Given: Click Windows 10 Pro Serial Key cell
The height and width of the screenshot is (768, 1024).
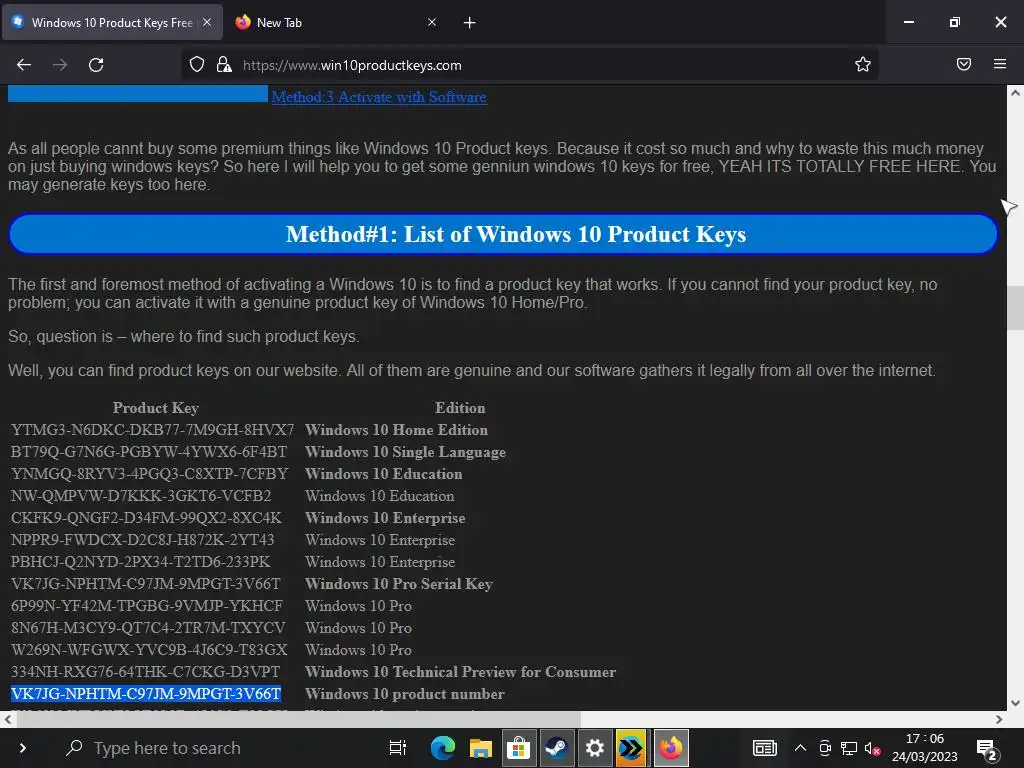Looking at the screenshot, I should (x=398, y=584).
